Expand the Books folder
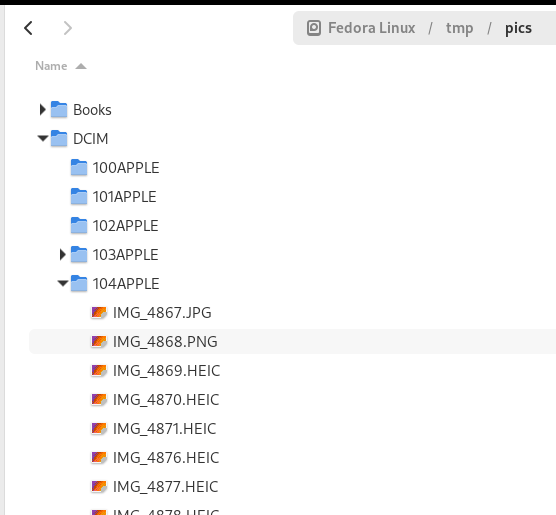 43,110
